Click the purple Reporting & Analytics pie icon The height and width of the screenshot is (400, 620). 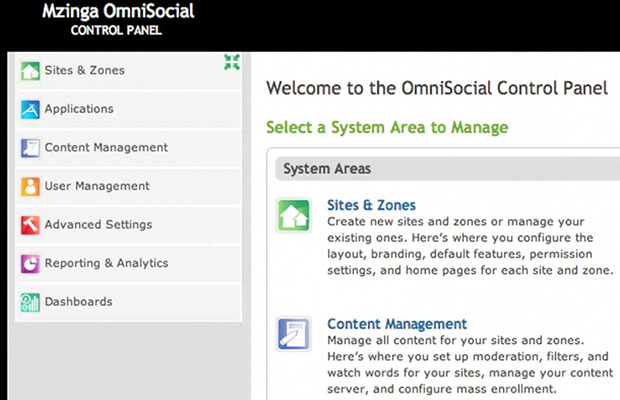pos(30,264)
